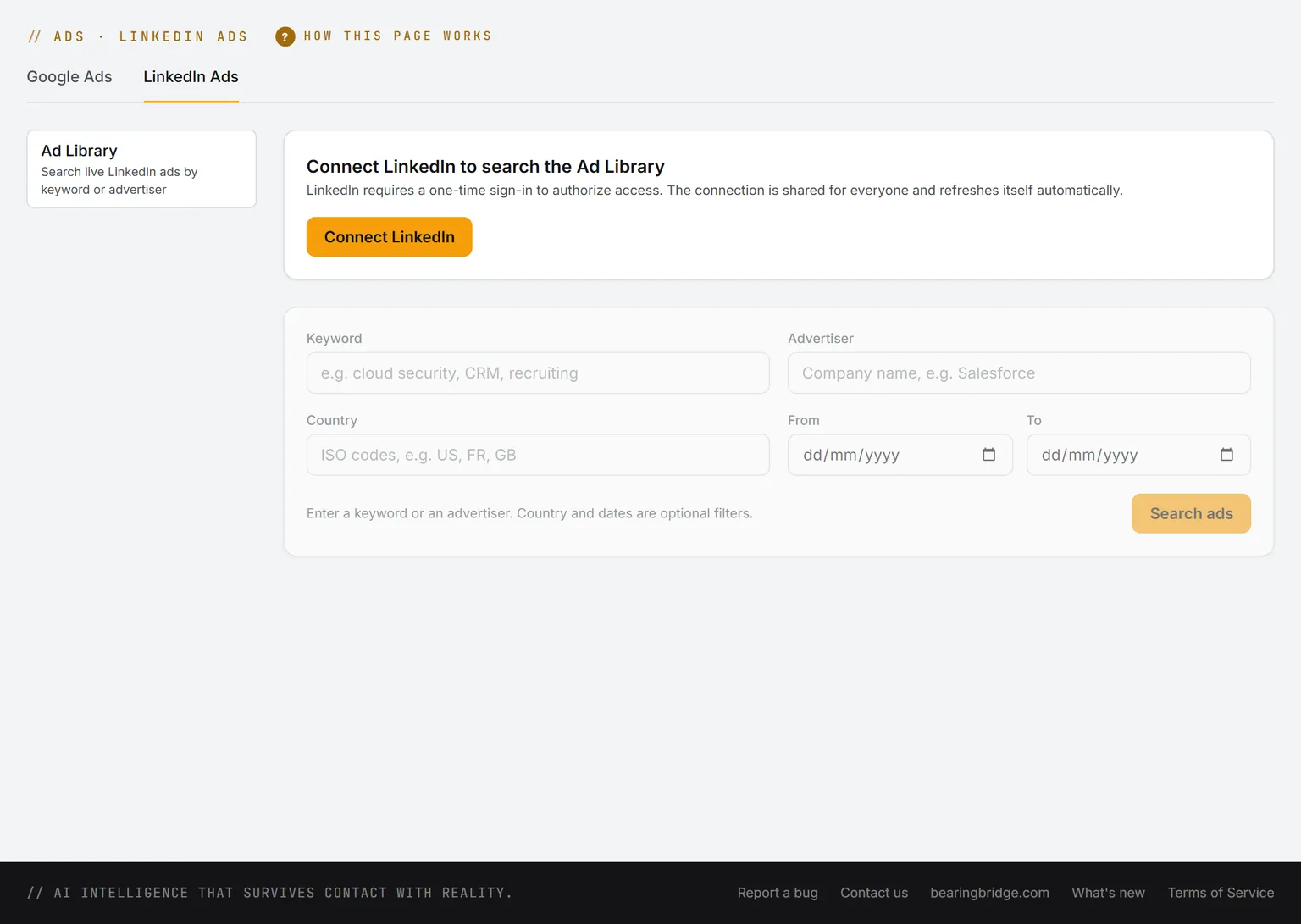Open the Terms of Service link
The image size is (1301, 924).
(1221, 893)
